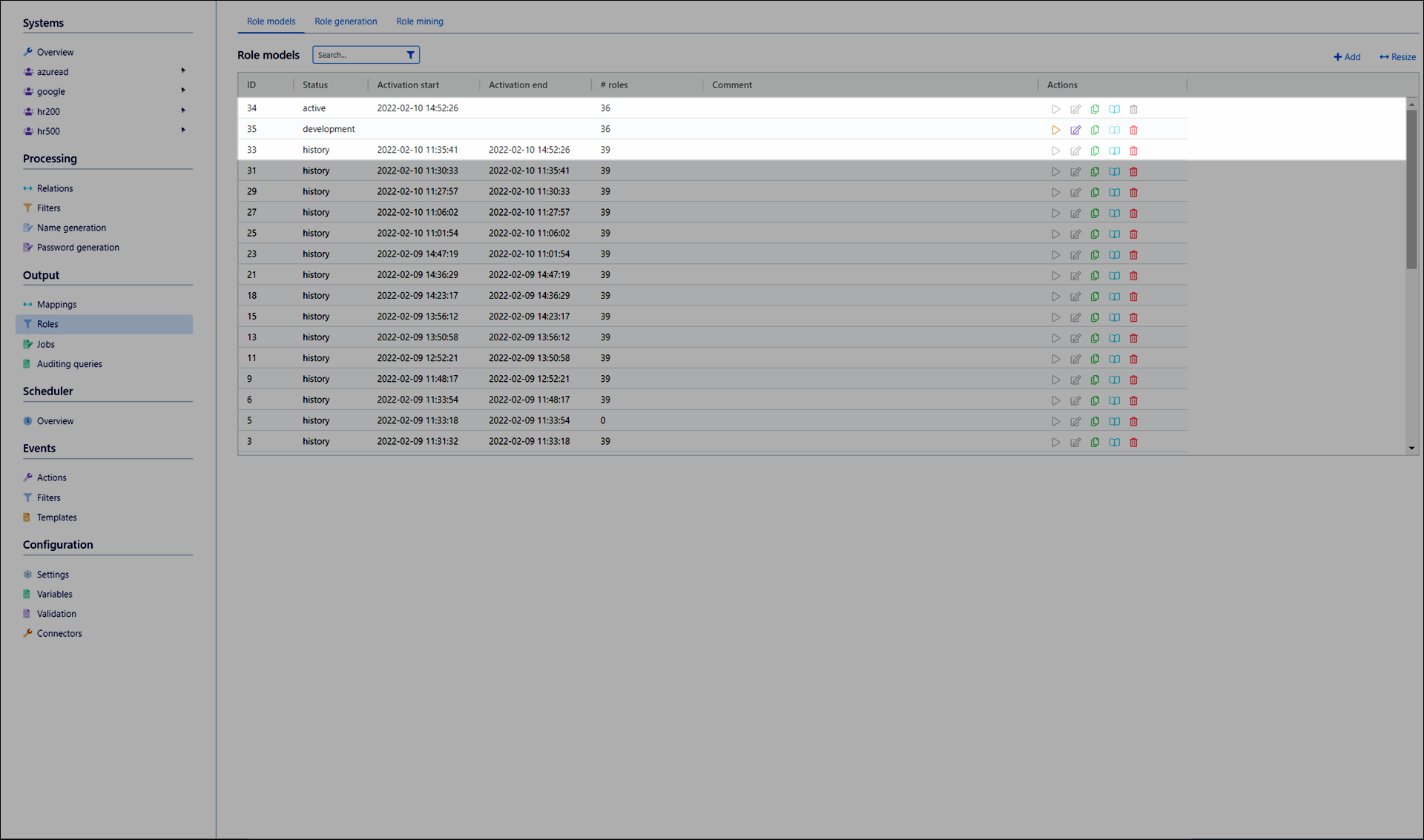This screenshot has width=1424, height=840.
Task: Click the Resize button
Action: 1397,57
